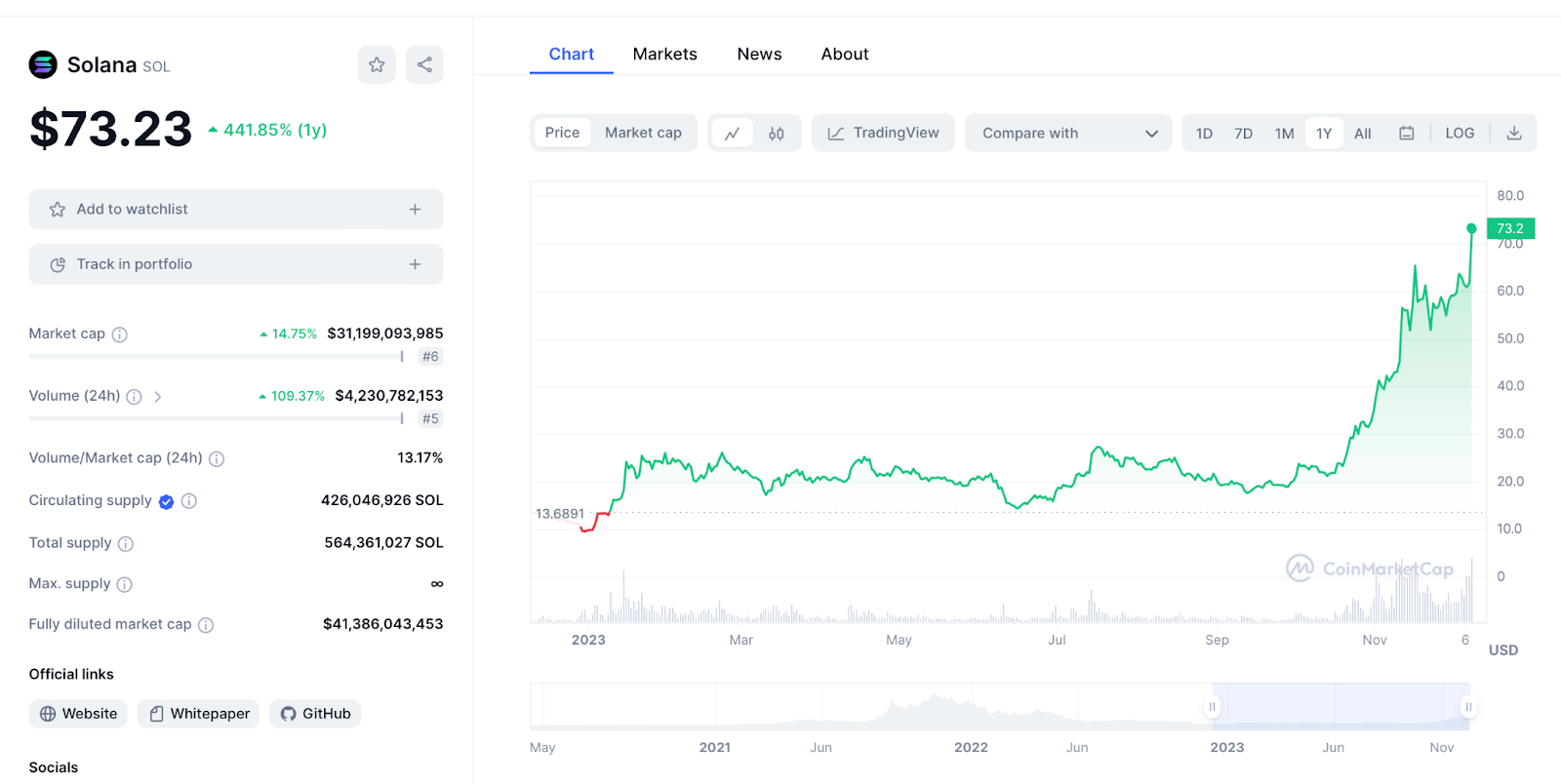This screenshot has height=784, width=1561.
Task: Click the verified badge beside Circulating supply
Action: [x=166, y=501]
